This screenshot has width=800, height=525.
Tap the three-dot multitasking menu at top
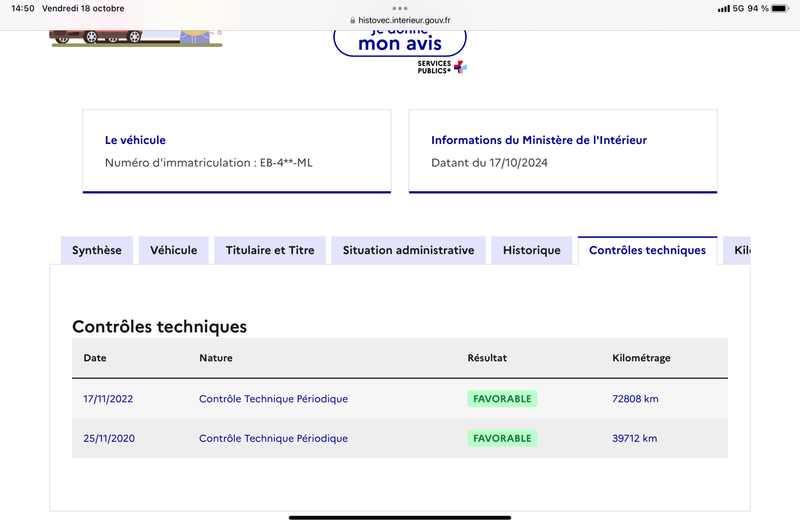point(400,8)
